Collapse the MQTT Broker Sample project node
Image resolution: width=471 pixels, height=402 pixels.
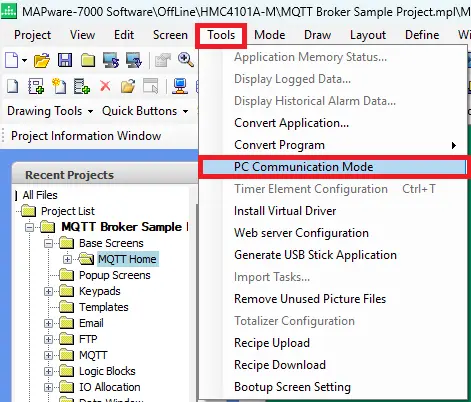[30, 227]
